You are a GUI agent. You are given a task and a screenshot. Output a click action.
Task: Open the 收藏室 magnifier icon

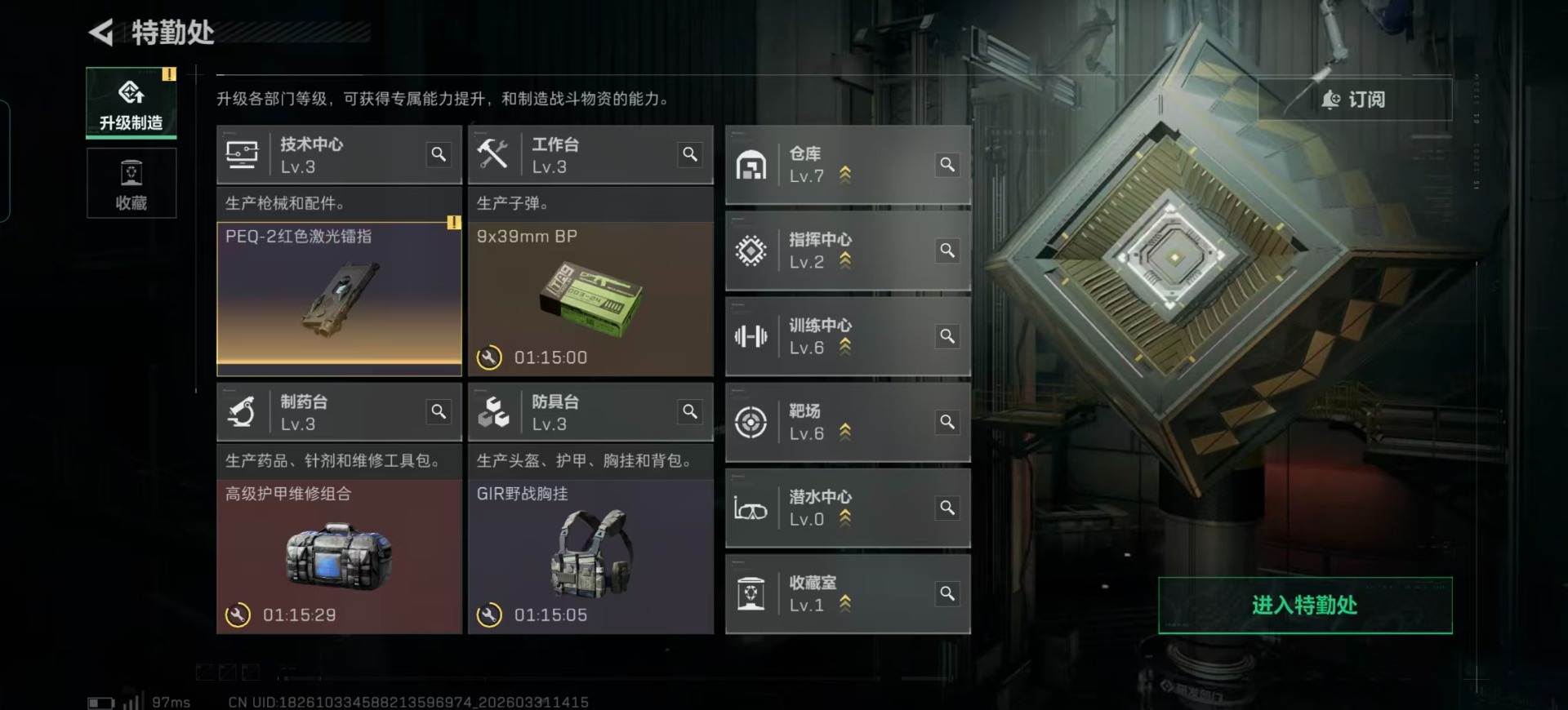(947, 592)
